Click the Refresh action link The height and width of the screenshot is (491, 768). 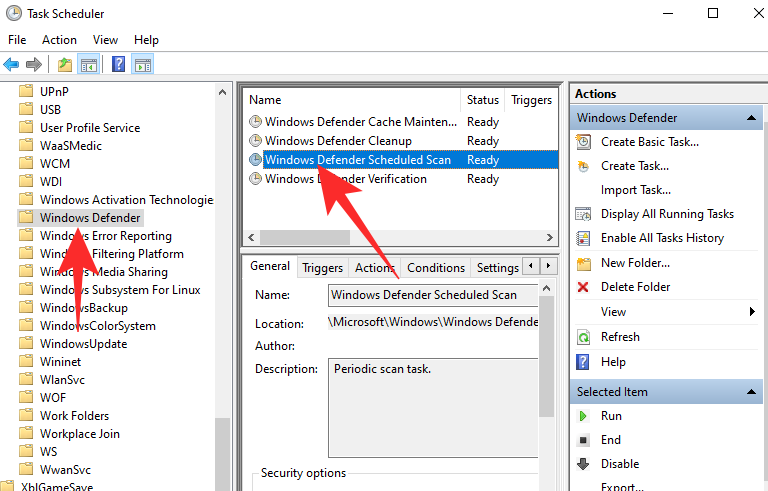pos(620,337)
